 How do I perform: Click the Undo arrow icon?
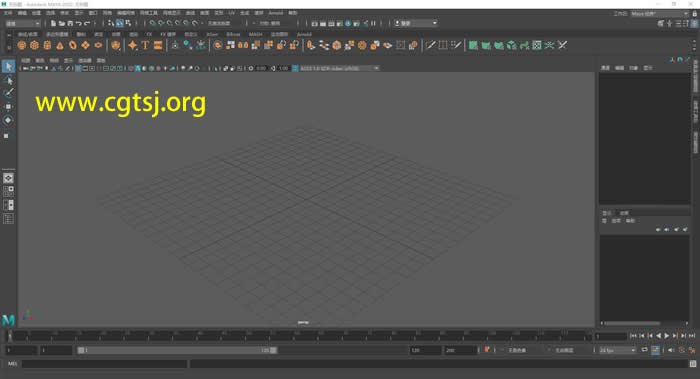tap(79, 23)
